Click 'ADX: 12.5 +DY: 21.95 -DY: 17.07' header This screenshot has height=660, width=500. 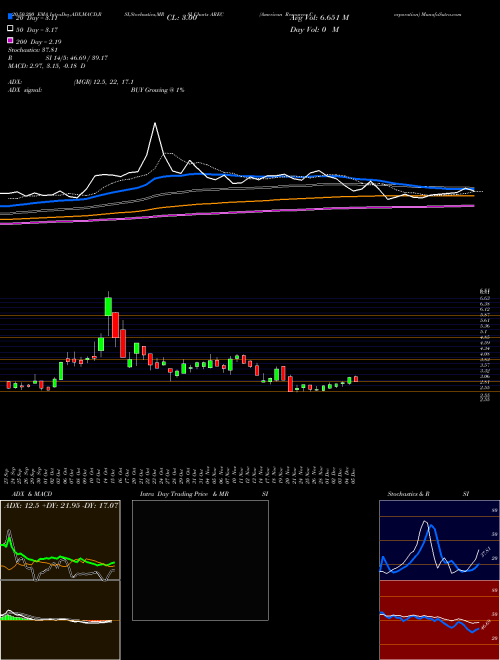[x=61, y=505]
